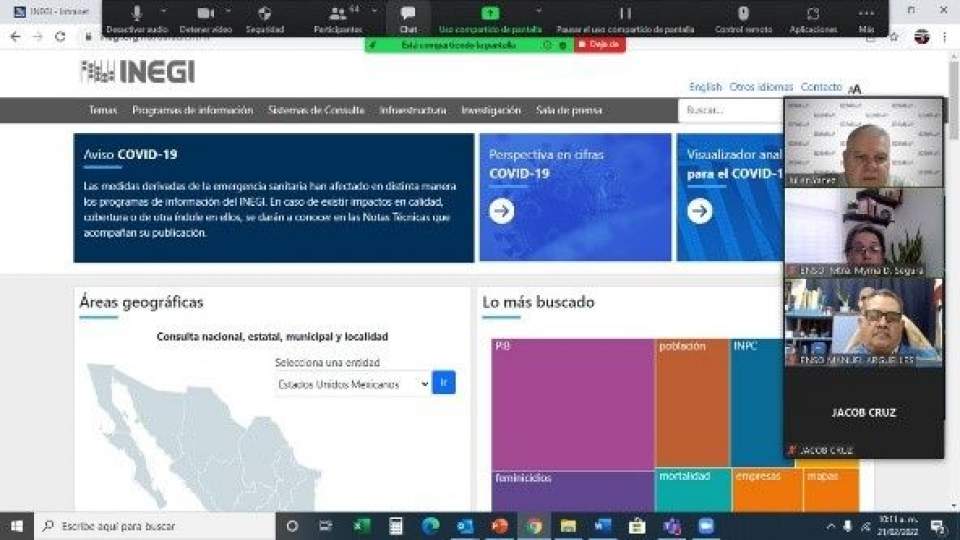This screenshot has height=540, width=960.
Task: Open Windows Start menu
Action: tap(17, 526)
